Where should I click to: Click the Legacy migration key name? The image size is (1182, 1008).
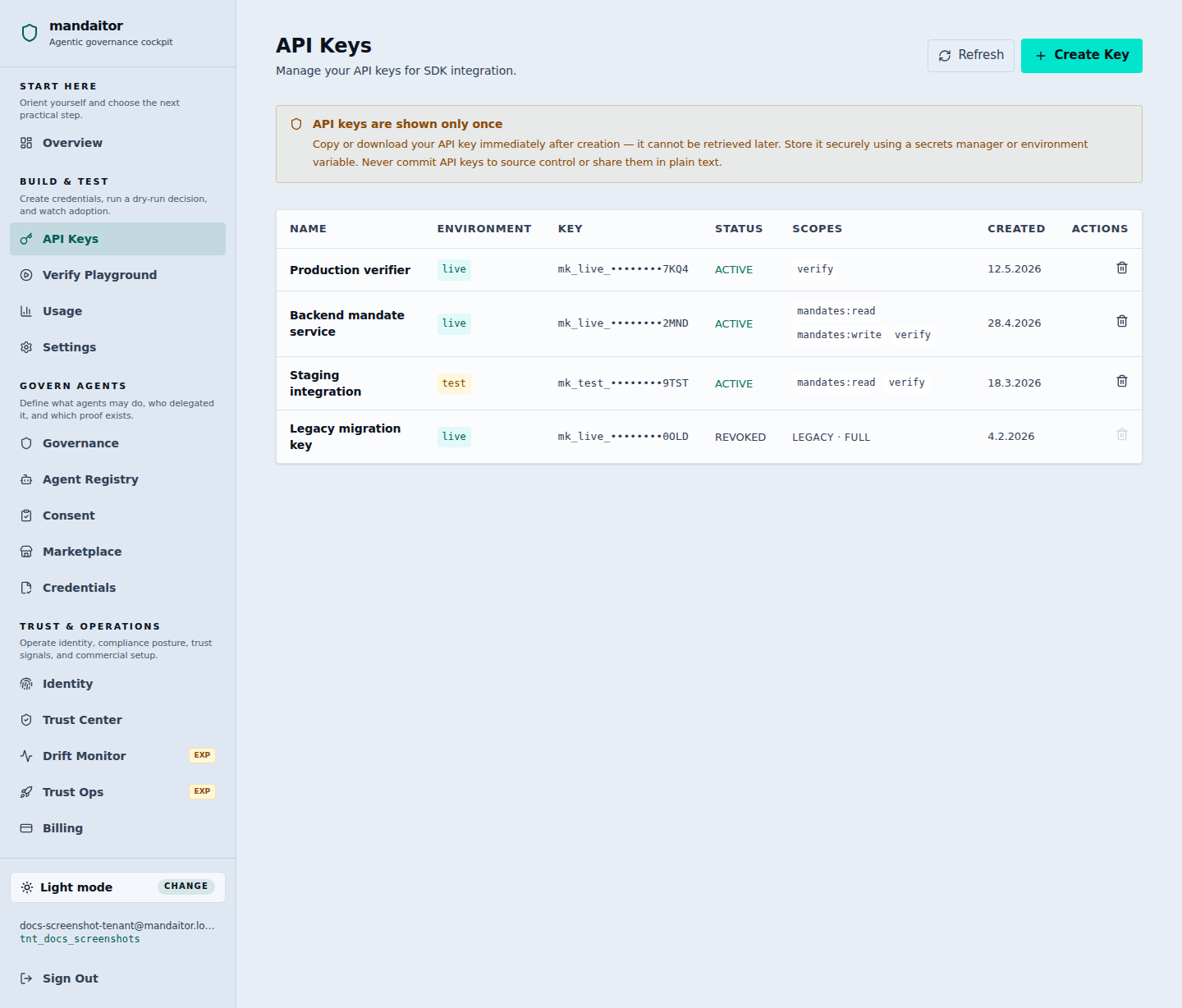(x=346, y=437)
